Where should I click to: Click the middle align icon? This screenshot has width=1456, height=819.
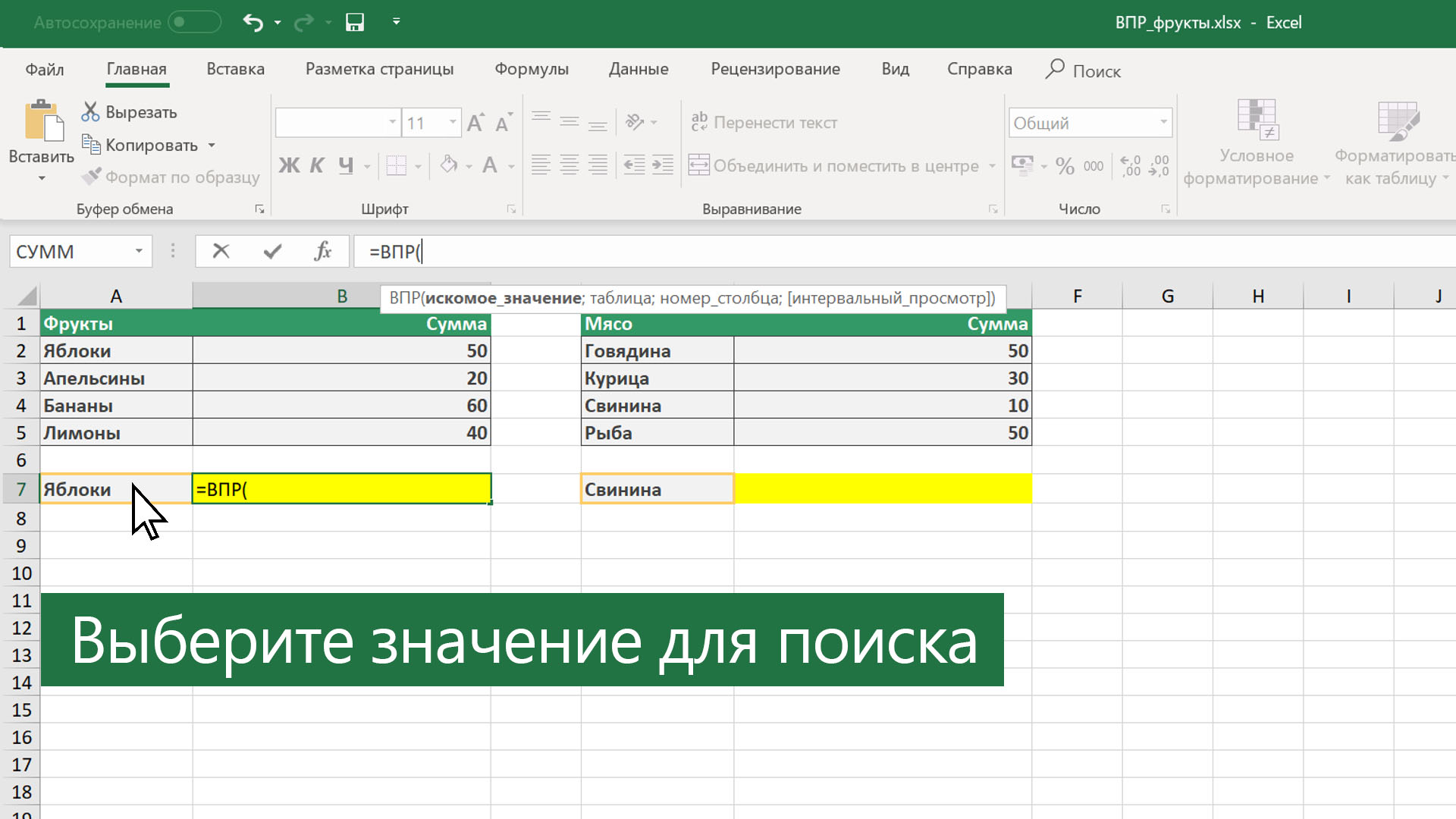coord(569,121)
